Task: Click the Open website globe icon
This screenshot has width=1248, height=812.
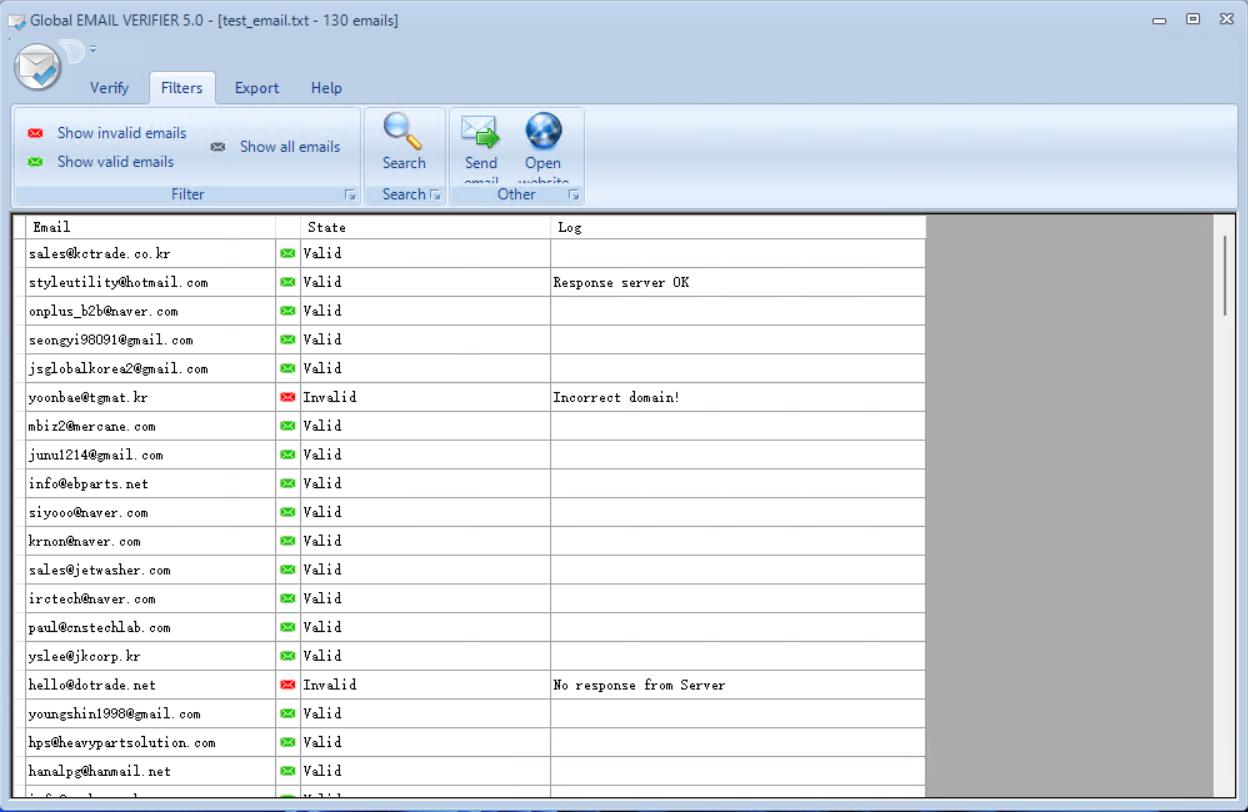Action: coord(543,131)
